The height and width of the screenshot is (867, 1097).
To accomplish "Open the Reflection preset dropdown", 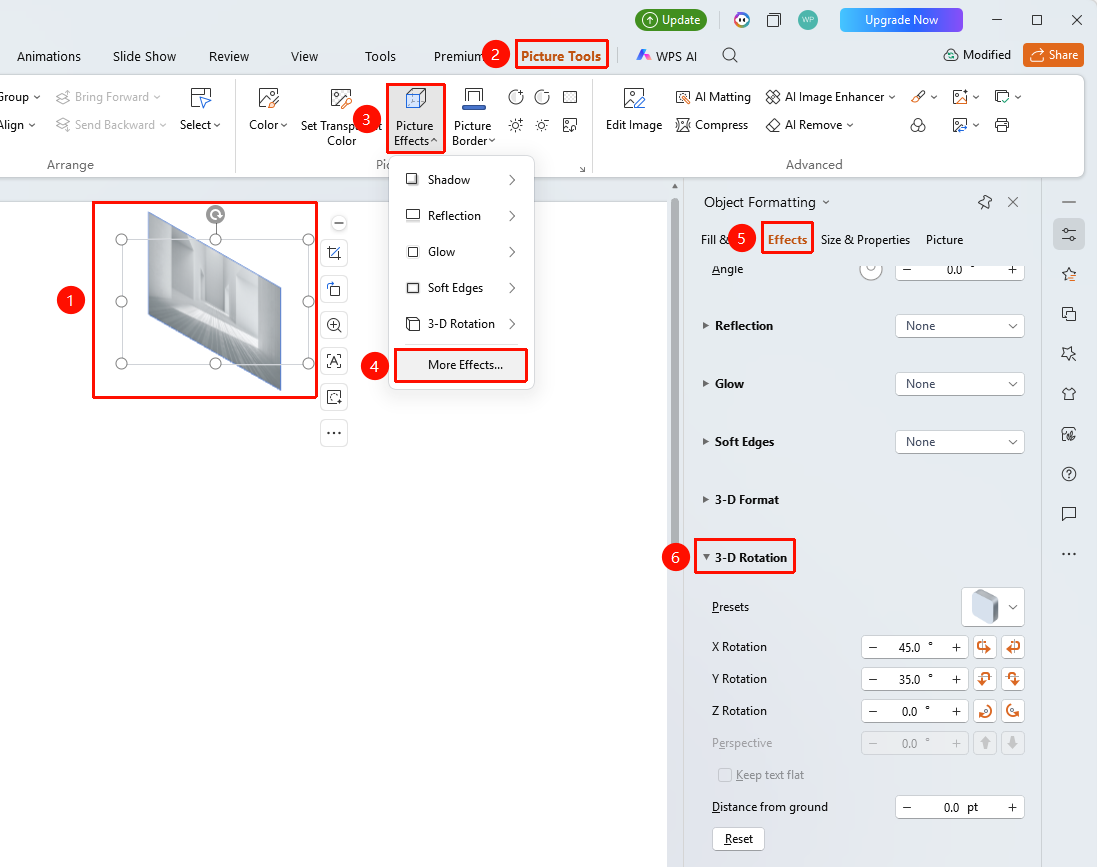I will pos(959,325).
